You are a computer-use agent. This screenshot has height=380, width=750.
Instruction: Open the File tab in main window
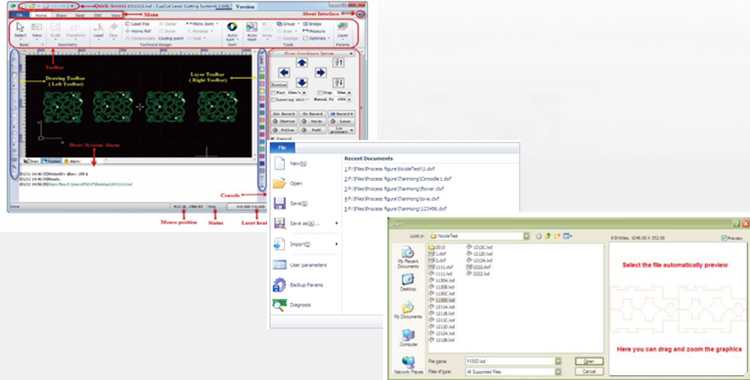click(19, 15)
